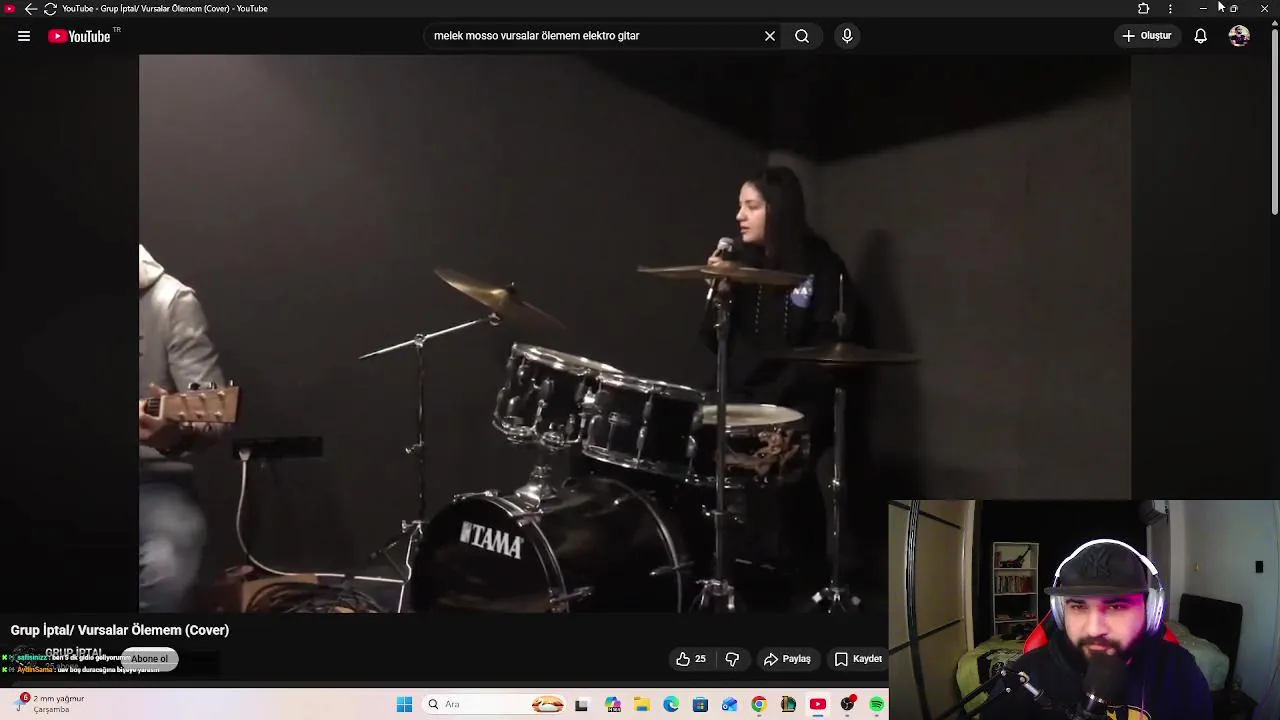The height and width of the screenshot is (720, 1280).
Task: Open Outlook from the taskbar
Action: tap(729, 705)
